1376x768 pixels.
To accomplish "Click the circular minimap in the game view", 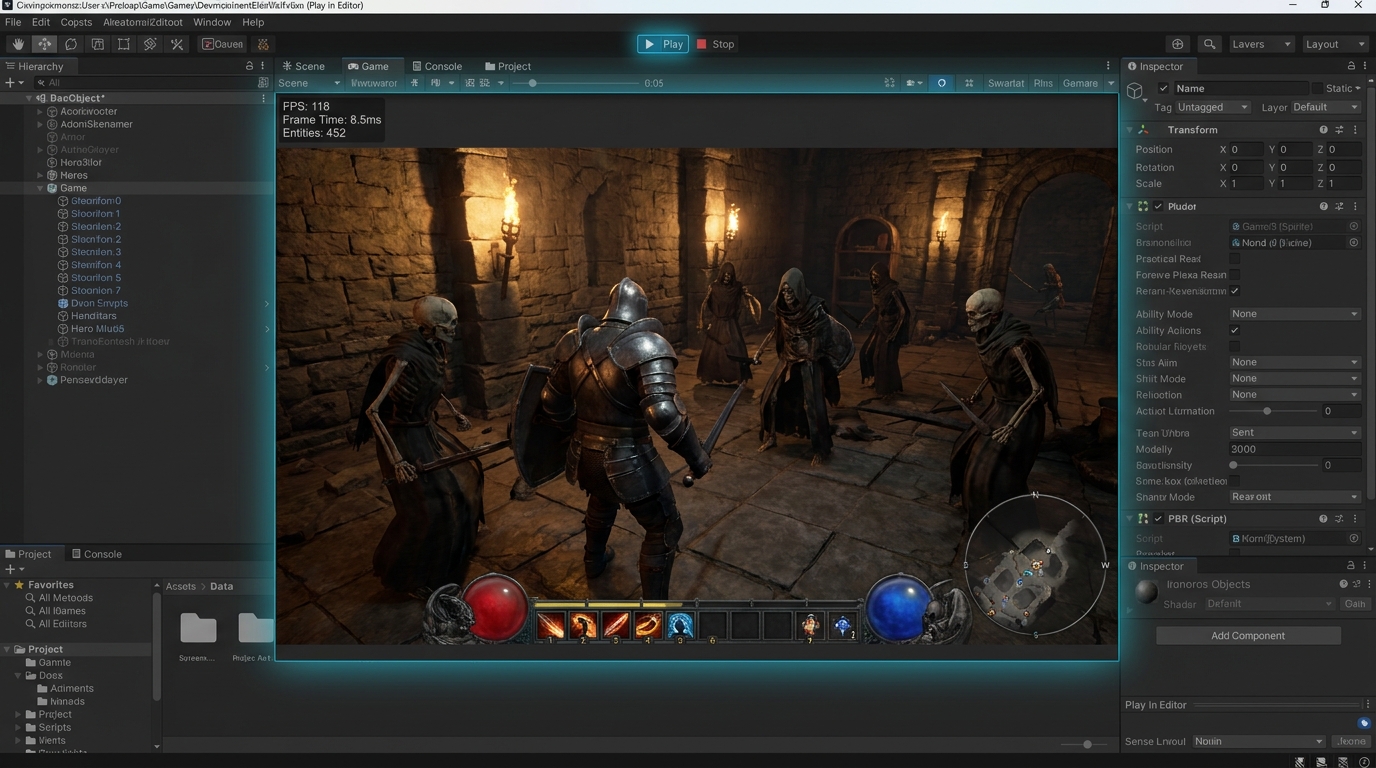I will (x=1035, y=565).
